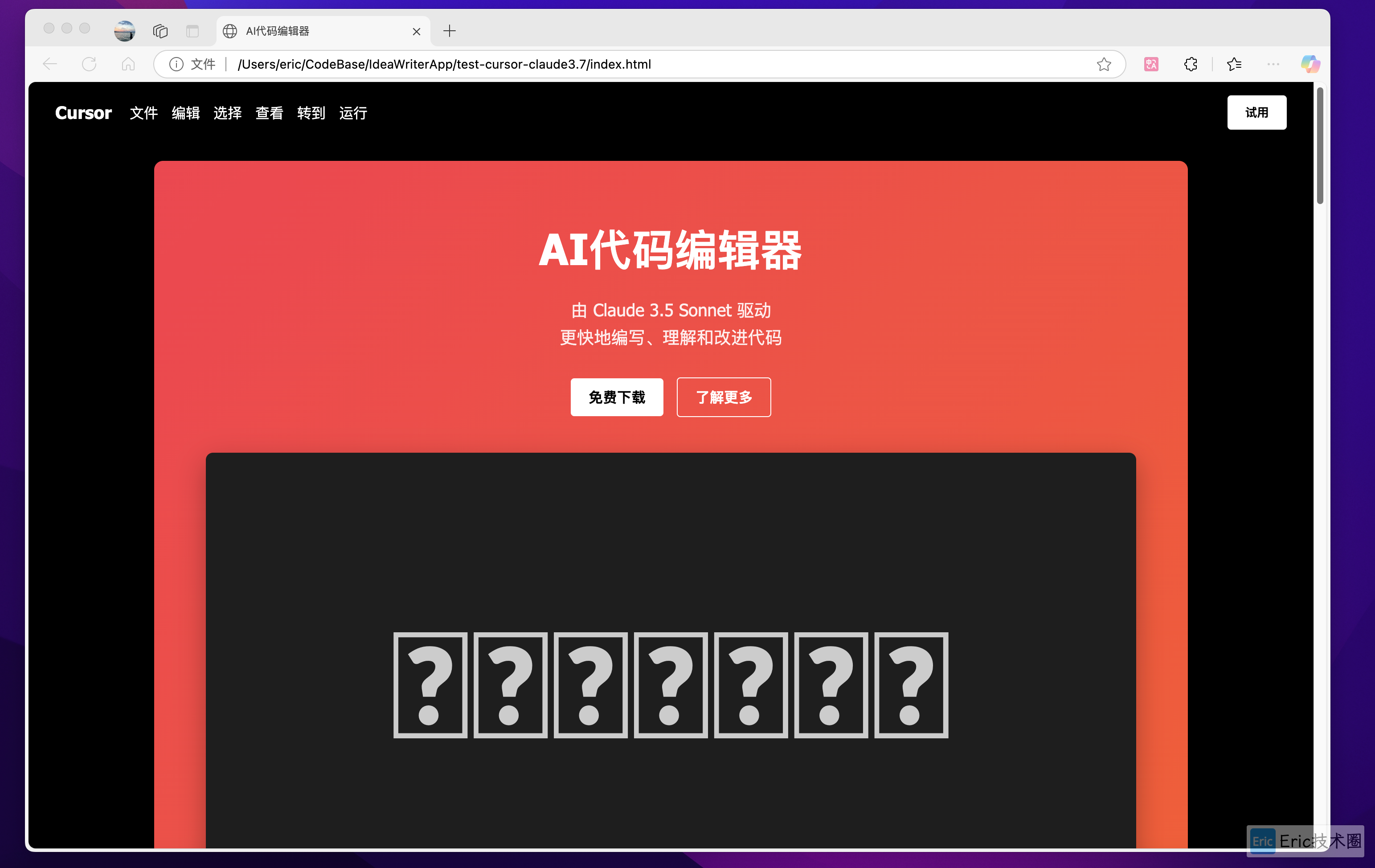This screenshot has height=868, width=1375.
Task: Open the 编辑 menu item
Action: pyautogui.click(x=186, y=113)
